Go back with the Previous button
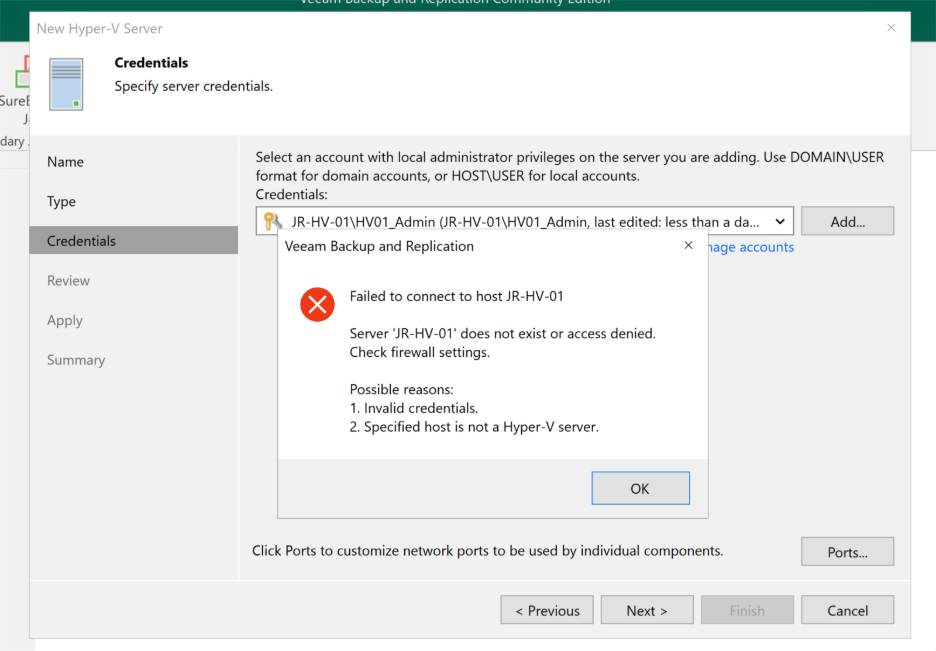This screenshot has height=651, width=936. pyautogui.click(x=547, y=610)
